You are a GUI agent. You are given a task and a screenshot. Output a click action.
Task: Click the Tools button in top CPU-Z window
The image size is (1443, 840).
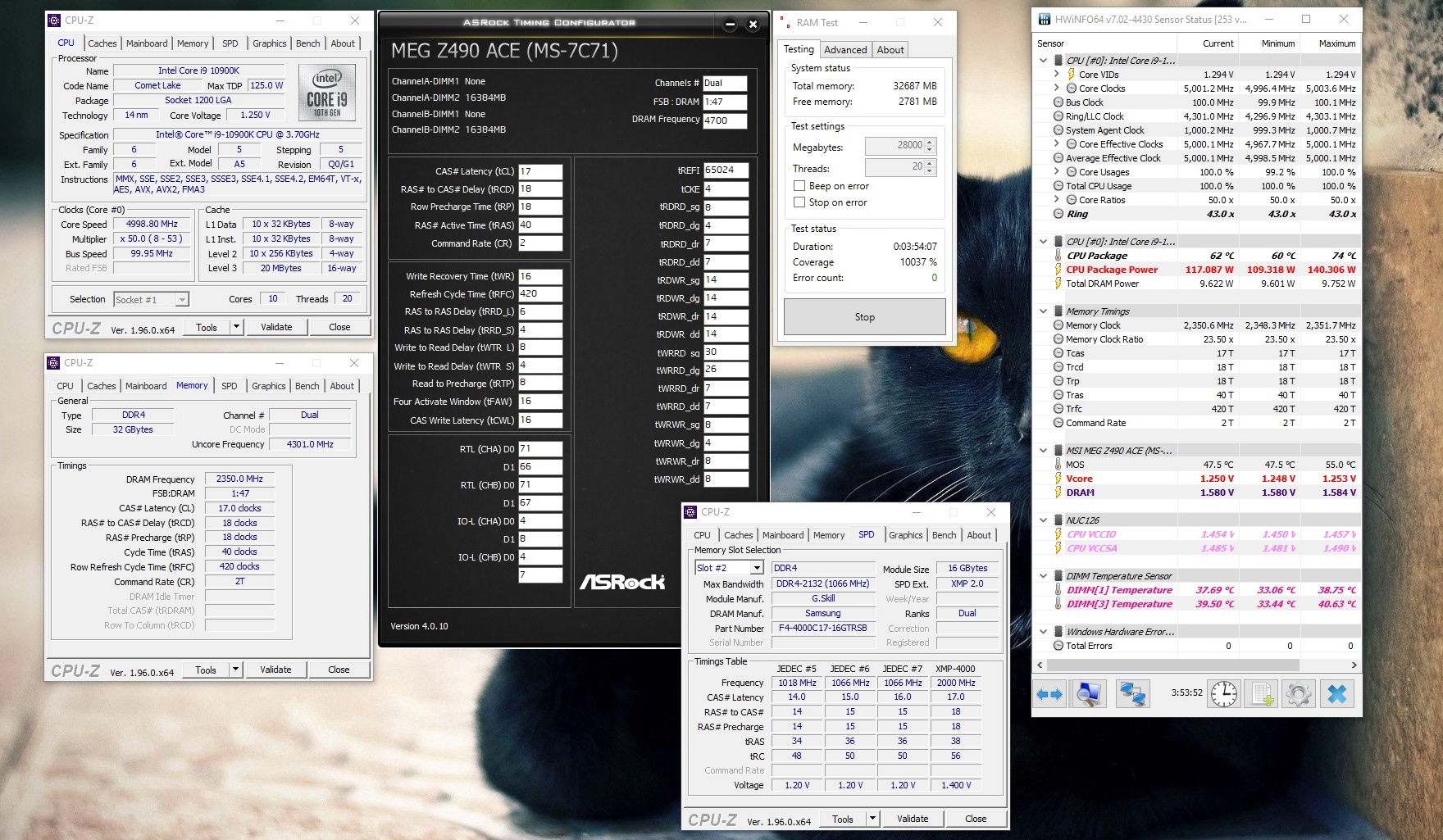[x=207, y=327]
